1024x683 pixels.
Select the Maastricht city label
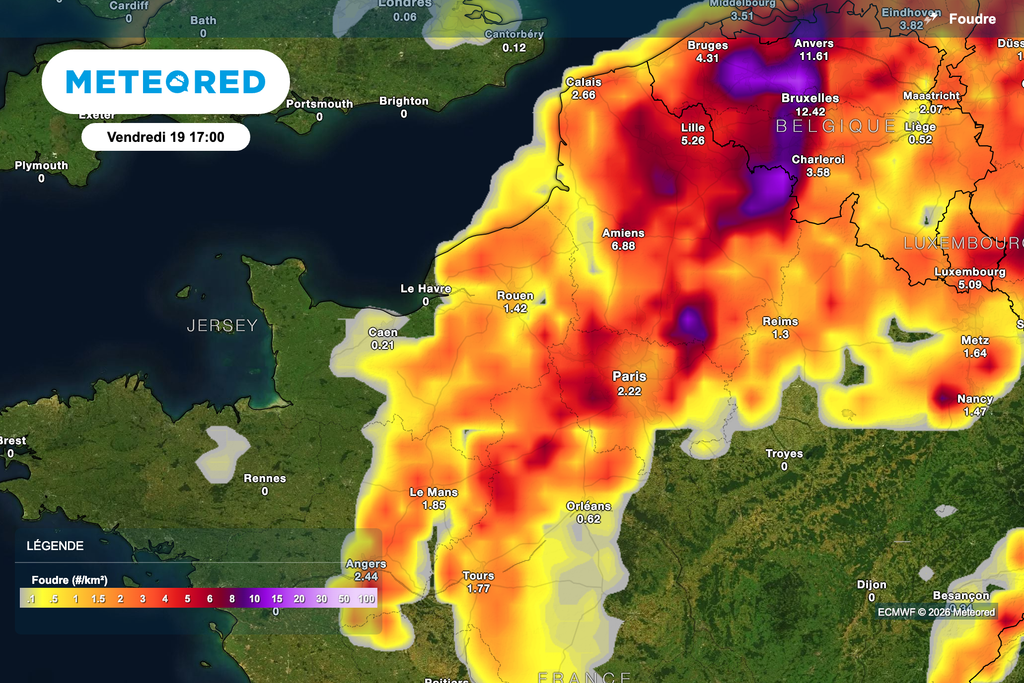tap(931, 96)
